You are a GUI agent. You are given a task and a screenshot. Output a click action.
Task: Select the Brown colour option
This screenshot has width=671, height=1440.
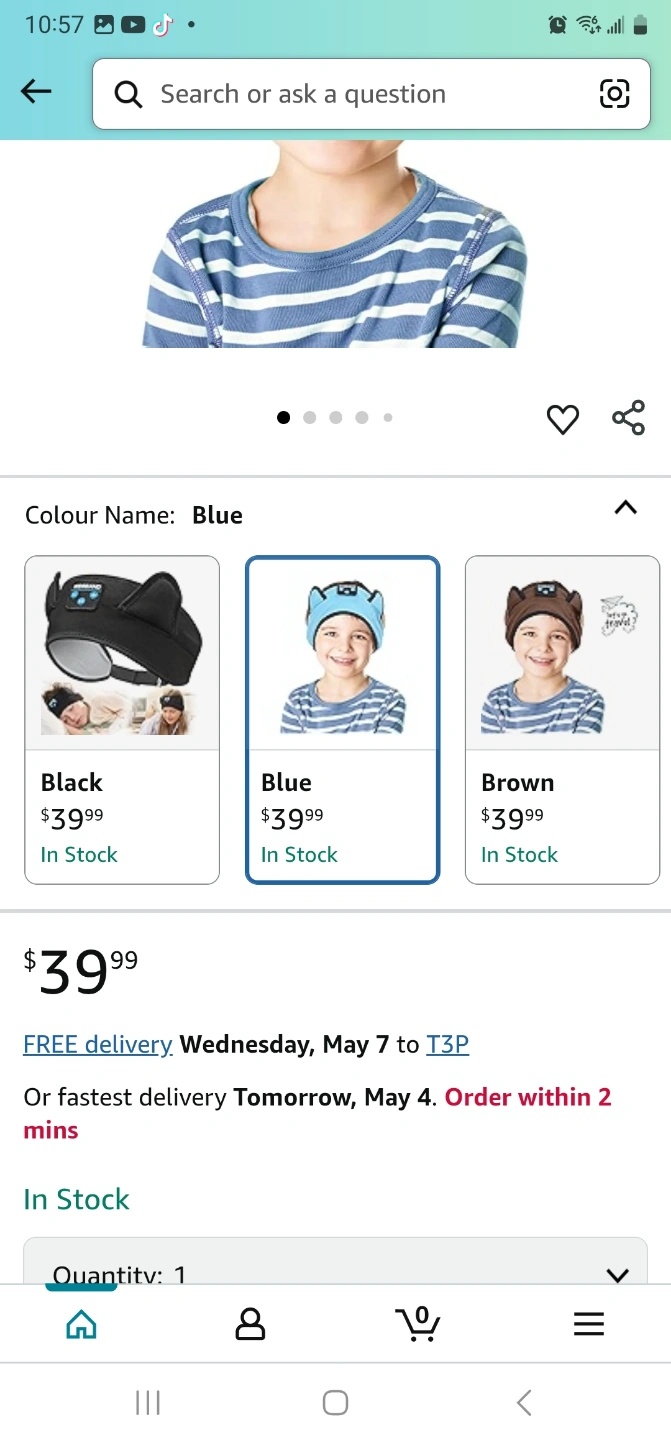click(562, 719)
